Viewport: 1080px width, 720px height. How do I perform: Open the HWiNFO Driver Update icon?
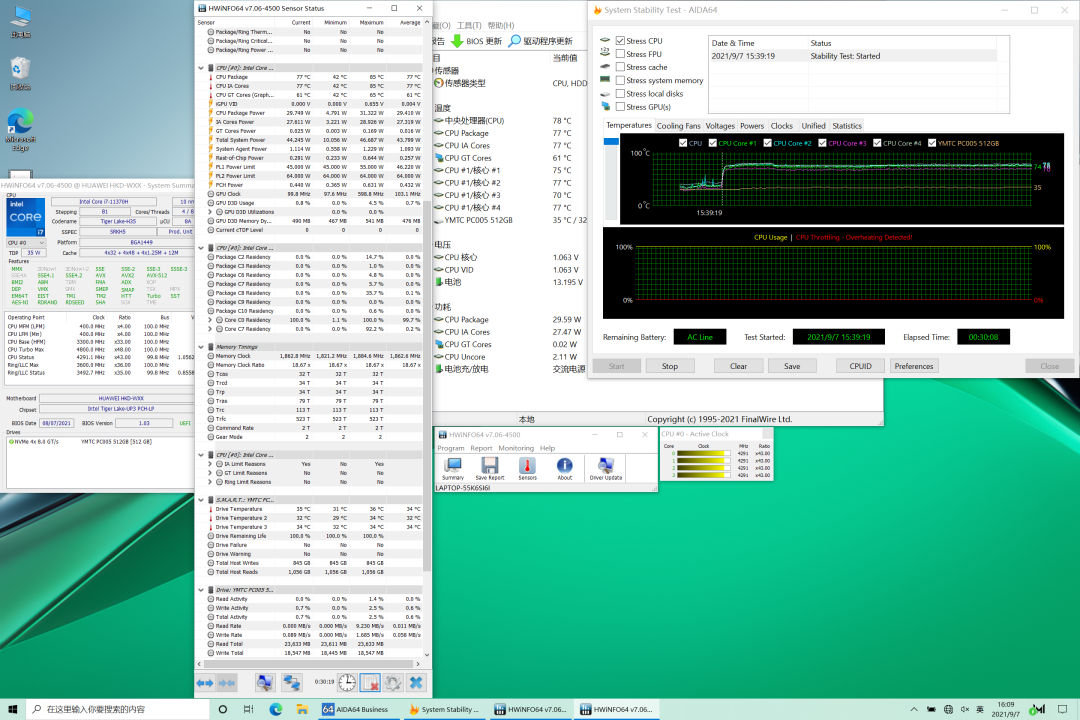click(x=605, y=466)
